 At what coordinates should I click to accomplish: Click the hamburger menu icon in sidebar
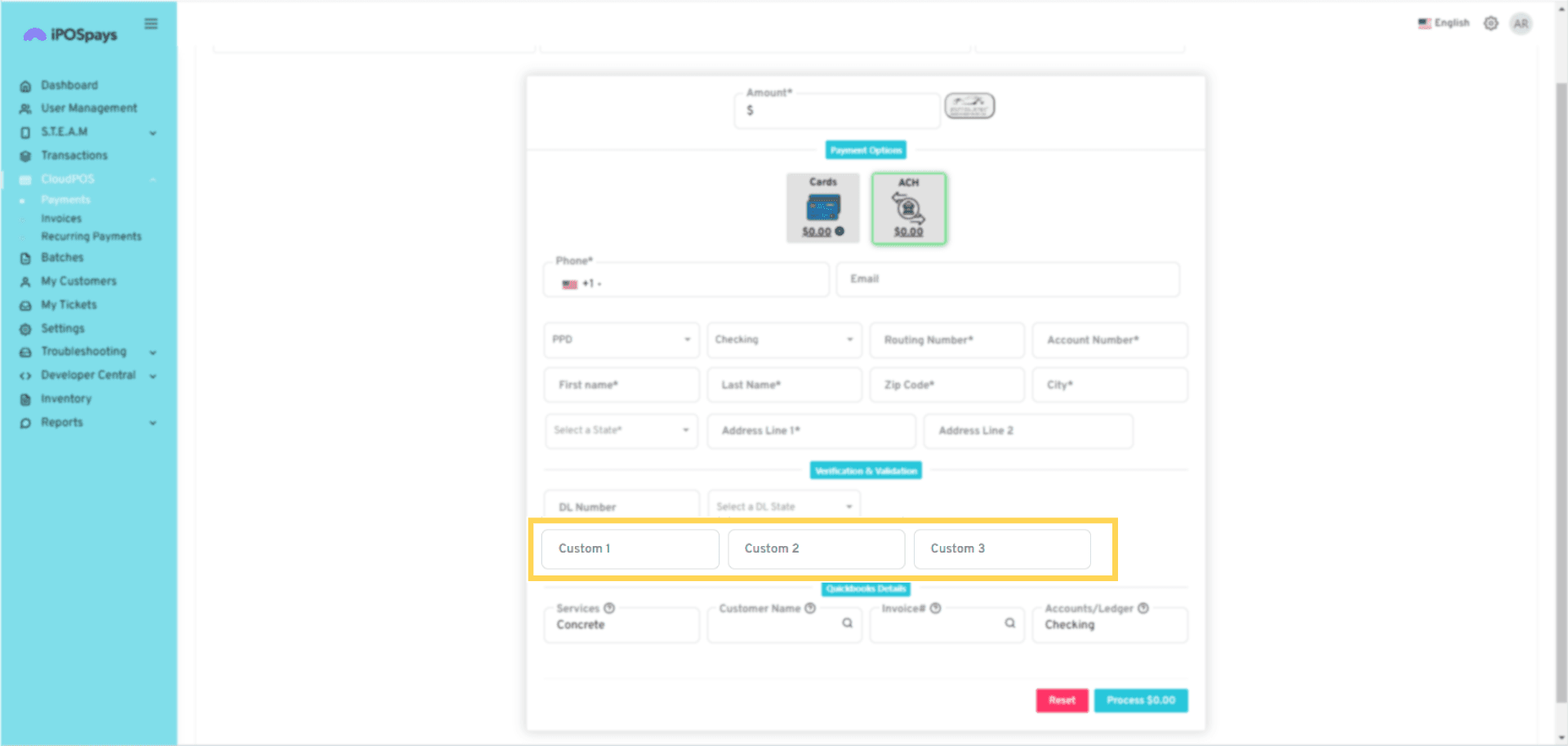151,24
